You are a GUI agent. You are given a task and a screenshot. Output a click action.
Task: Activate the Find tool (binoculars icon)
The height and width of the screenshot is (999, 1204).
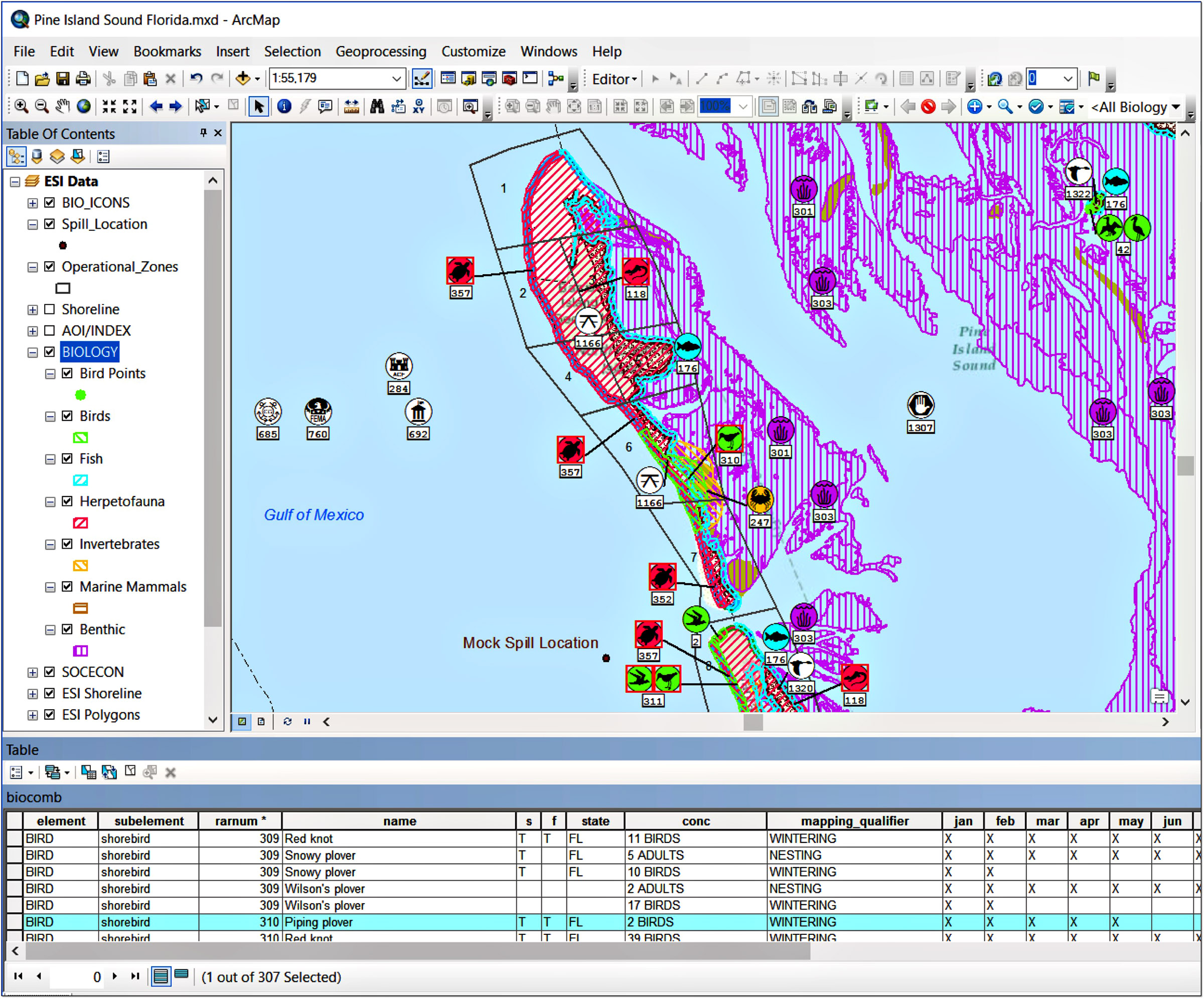pos(377,107)
